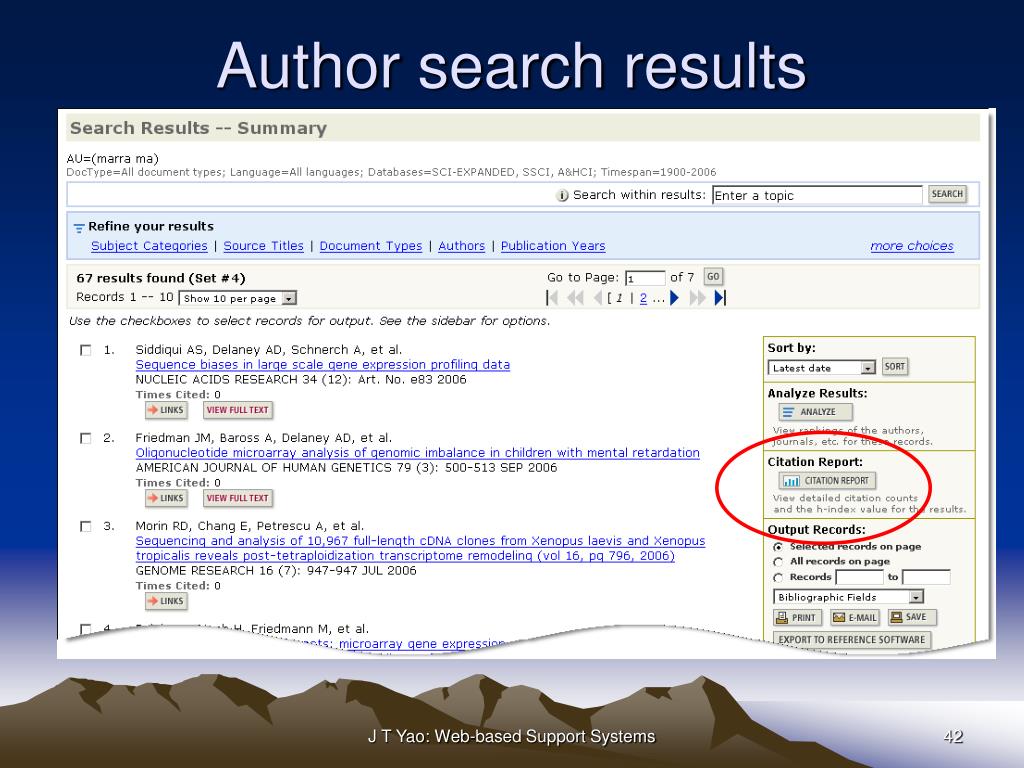Open the CITATION REPORT button
The image size is (1024, 768).
[x=827, y=481]
